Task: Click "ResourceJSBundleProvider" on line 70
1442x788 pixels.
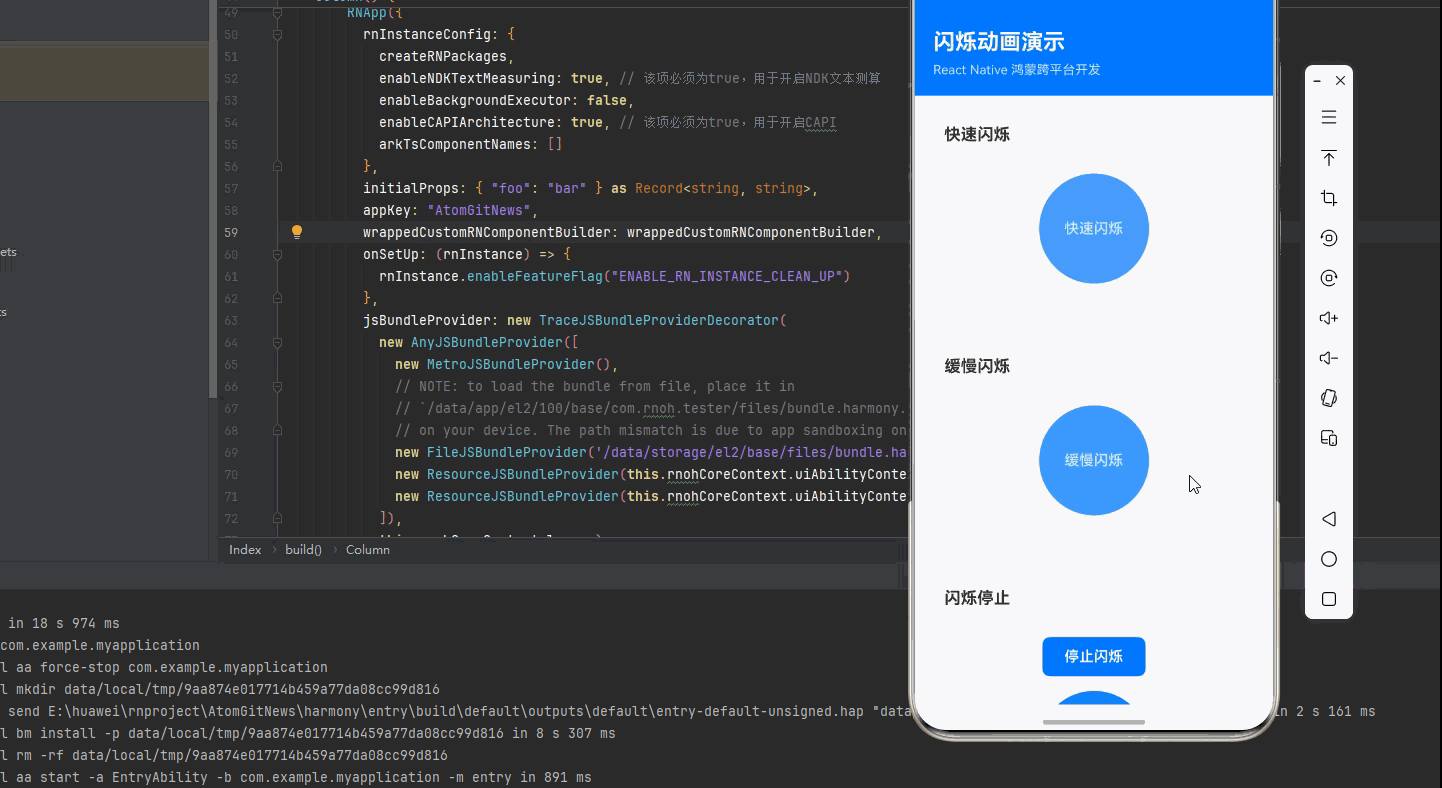Action: point(523,474)
